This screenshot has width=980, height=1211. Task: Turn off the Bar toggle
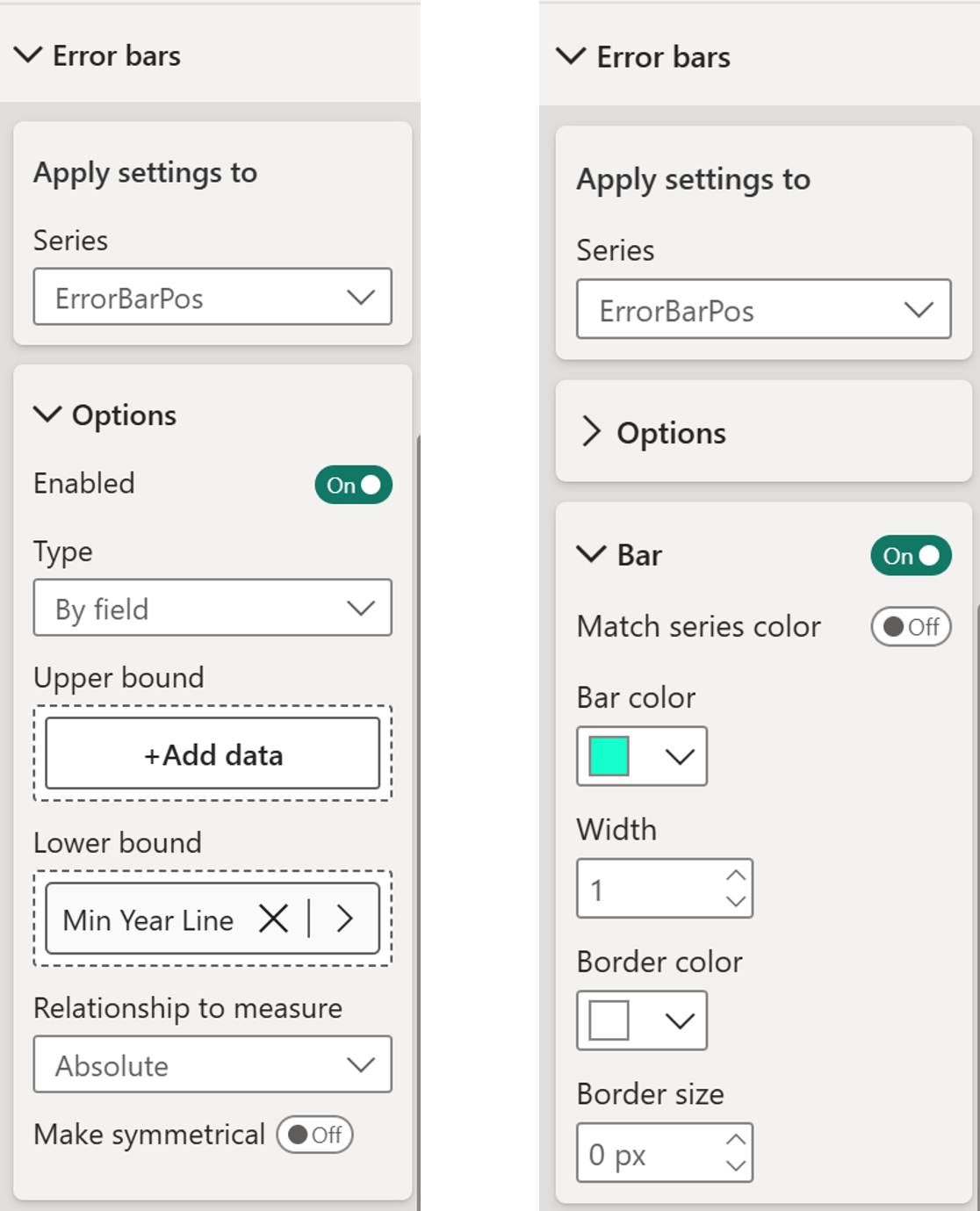coord(911,556)
